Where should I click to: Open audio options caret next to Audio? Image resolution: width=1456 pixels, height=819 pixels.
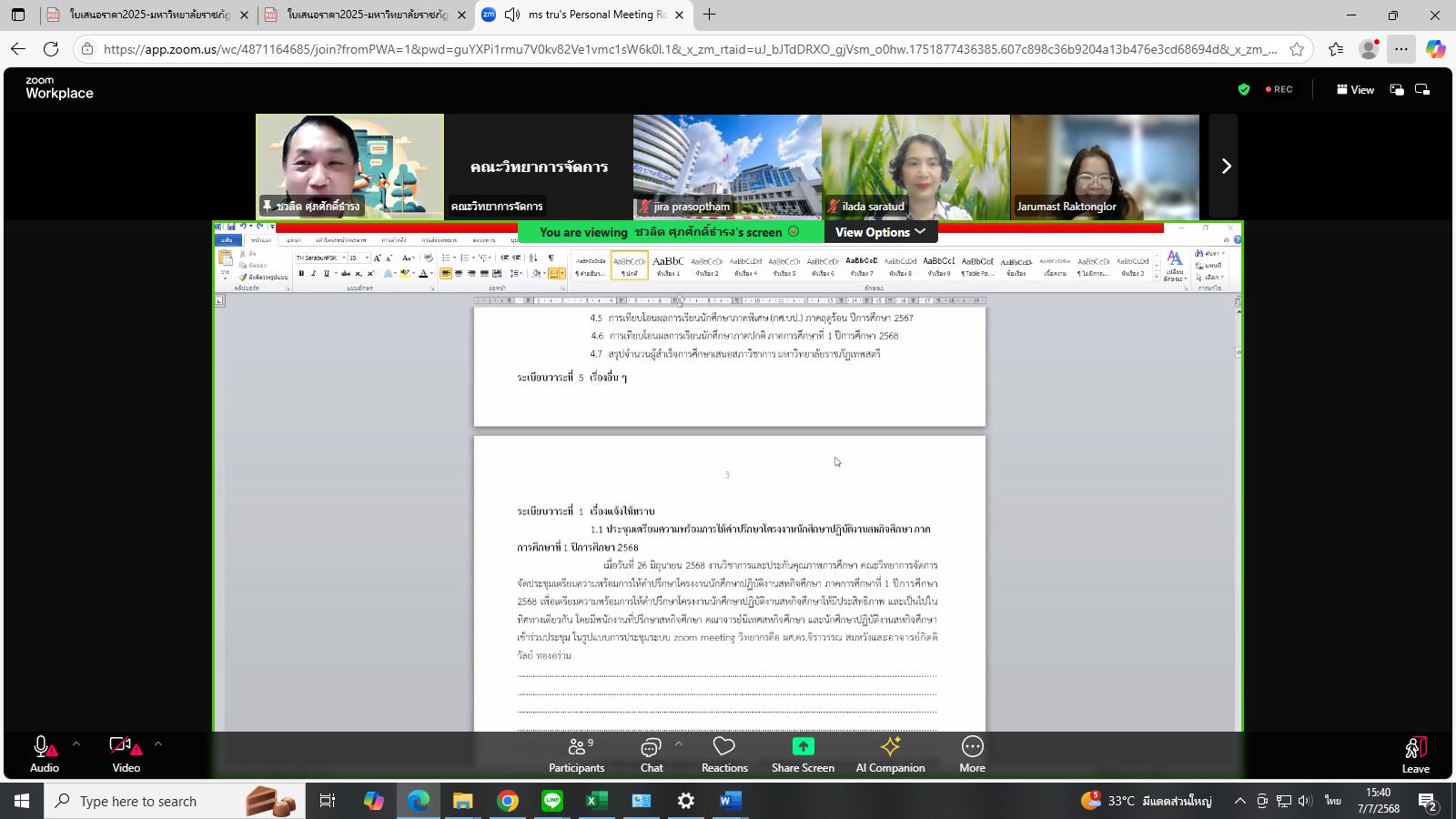click(76, 743)
